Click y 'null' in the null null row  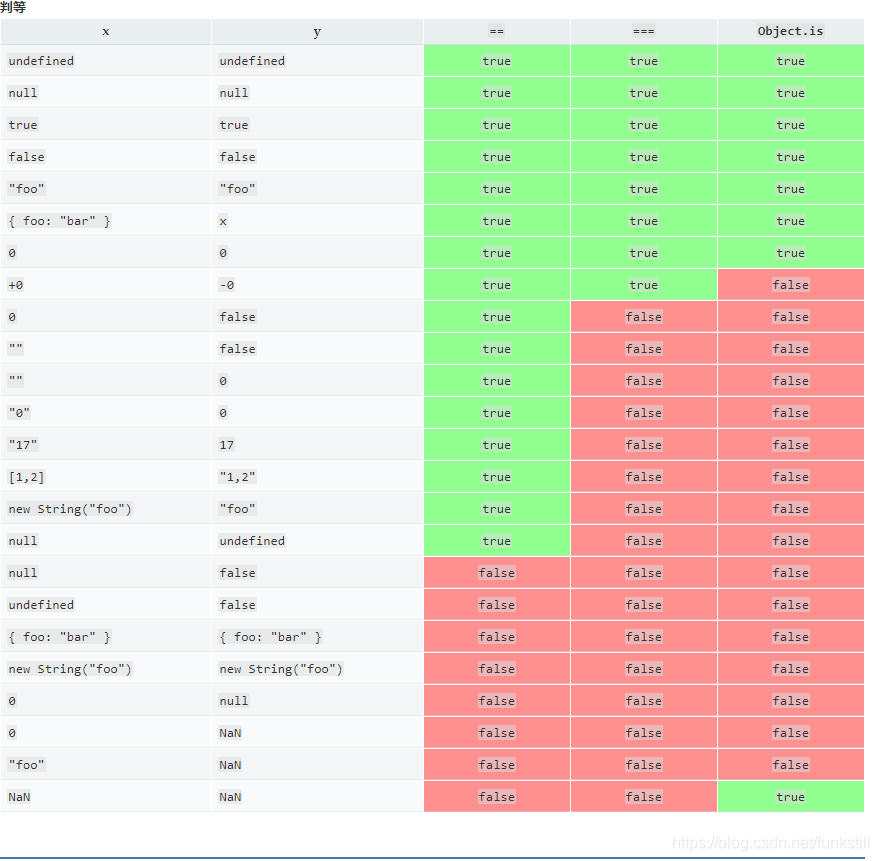(234, 92)
